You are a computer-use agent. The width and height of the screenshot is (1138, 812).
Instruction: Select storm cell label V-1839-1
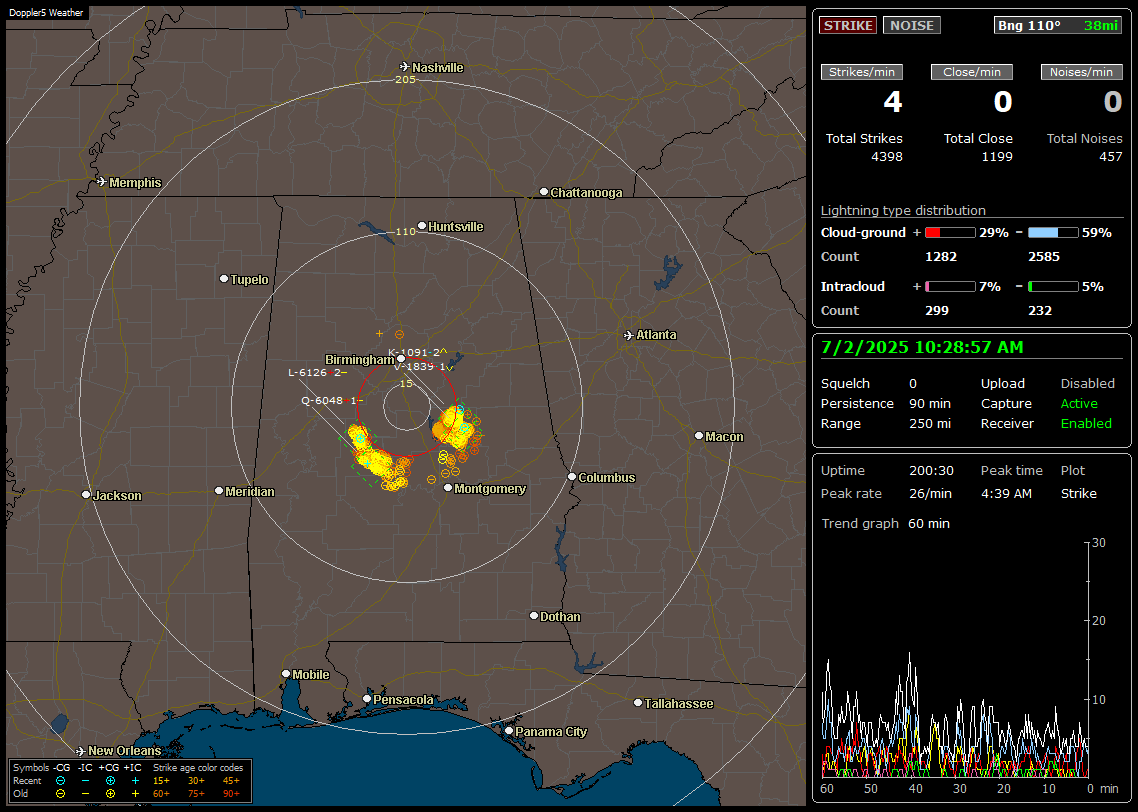(423, 366)
